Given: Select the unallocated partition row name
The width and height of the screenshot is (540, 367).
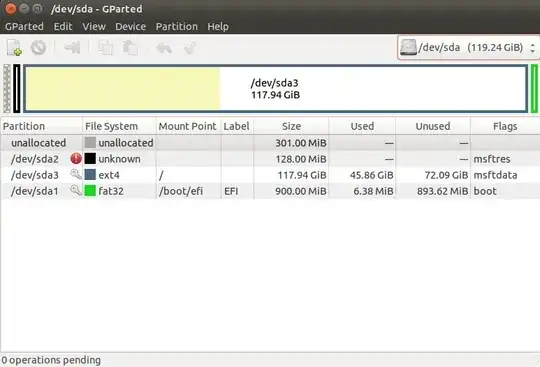Looking at the screenshot, I should click(x=39, y=143).
